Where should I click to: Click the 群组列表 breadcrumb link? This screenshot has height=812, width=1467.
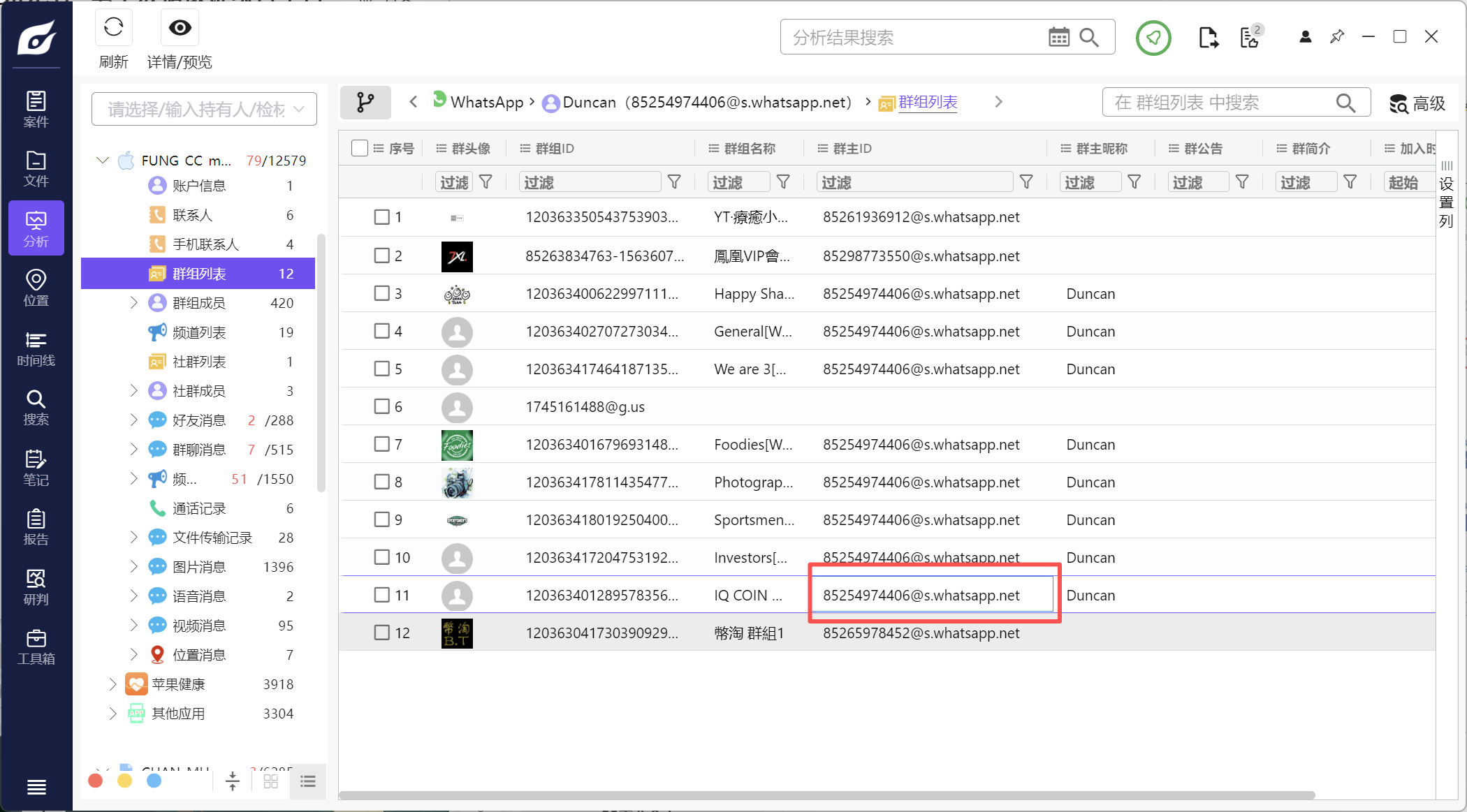point(927,102)
